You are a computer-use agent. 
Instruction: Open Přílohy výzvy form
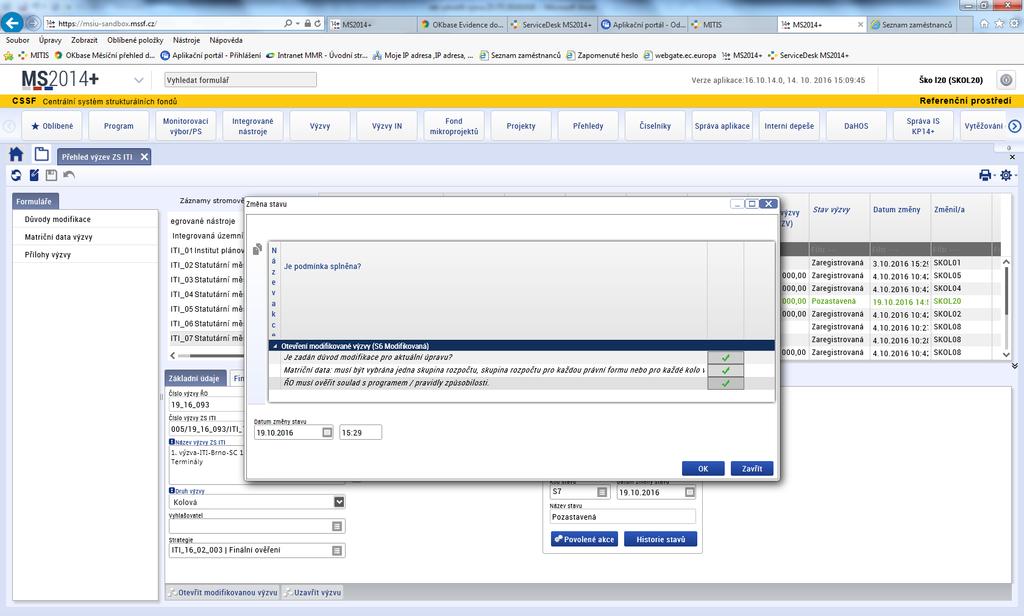click(48, 255)
